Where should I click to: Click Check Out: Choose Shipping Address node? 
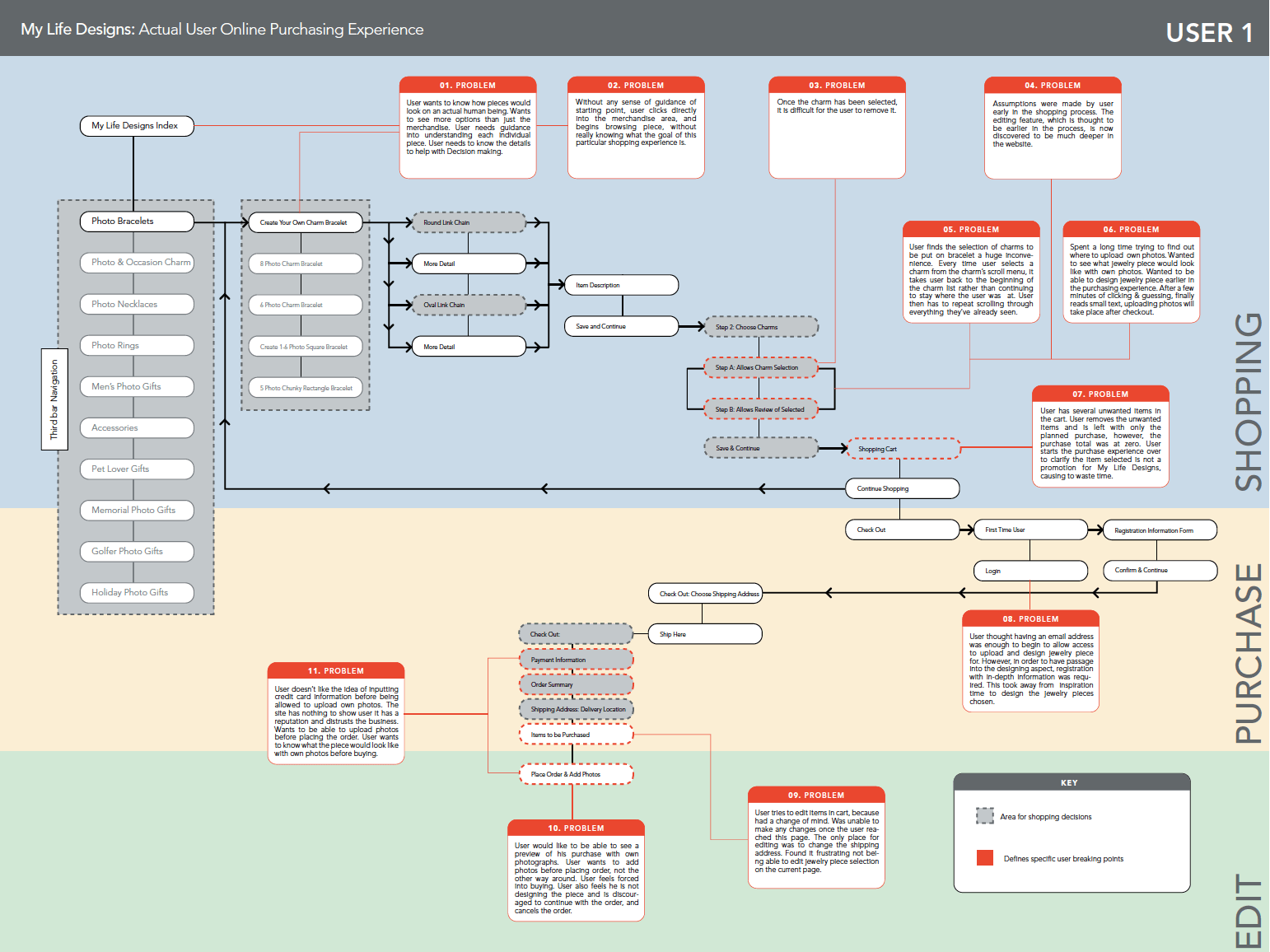706,593
